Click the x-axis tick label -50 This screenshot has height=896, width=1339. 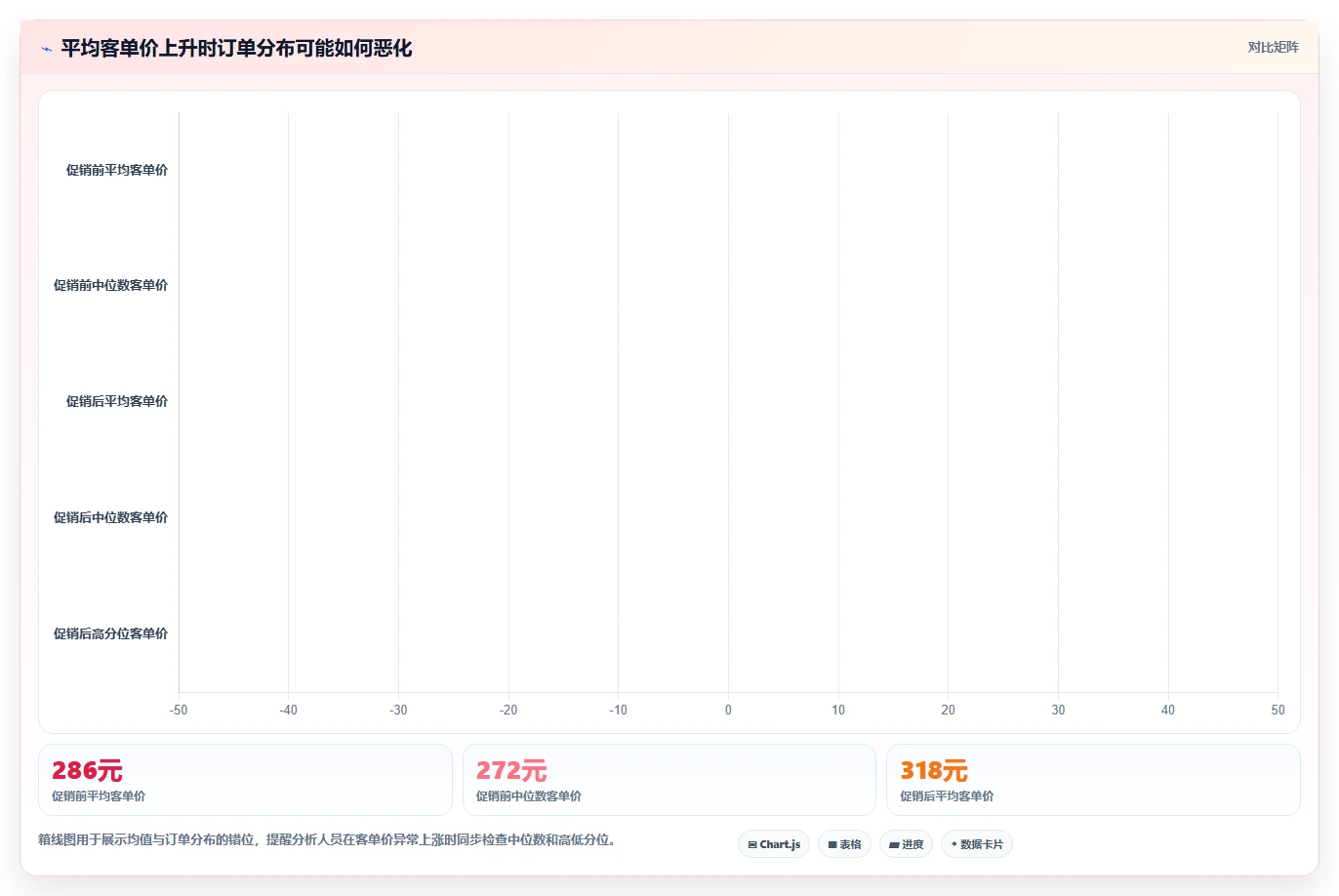179,710
